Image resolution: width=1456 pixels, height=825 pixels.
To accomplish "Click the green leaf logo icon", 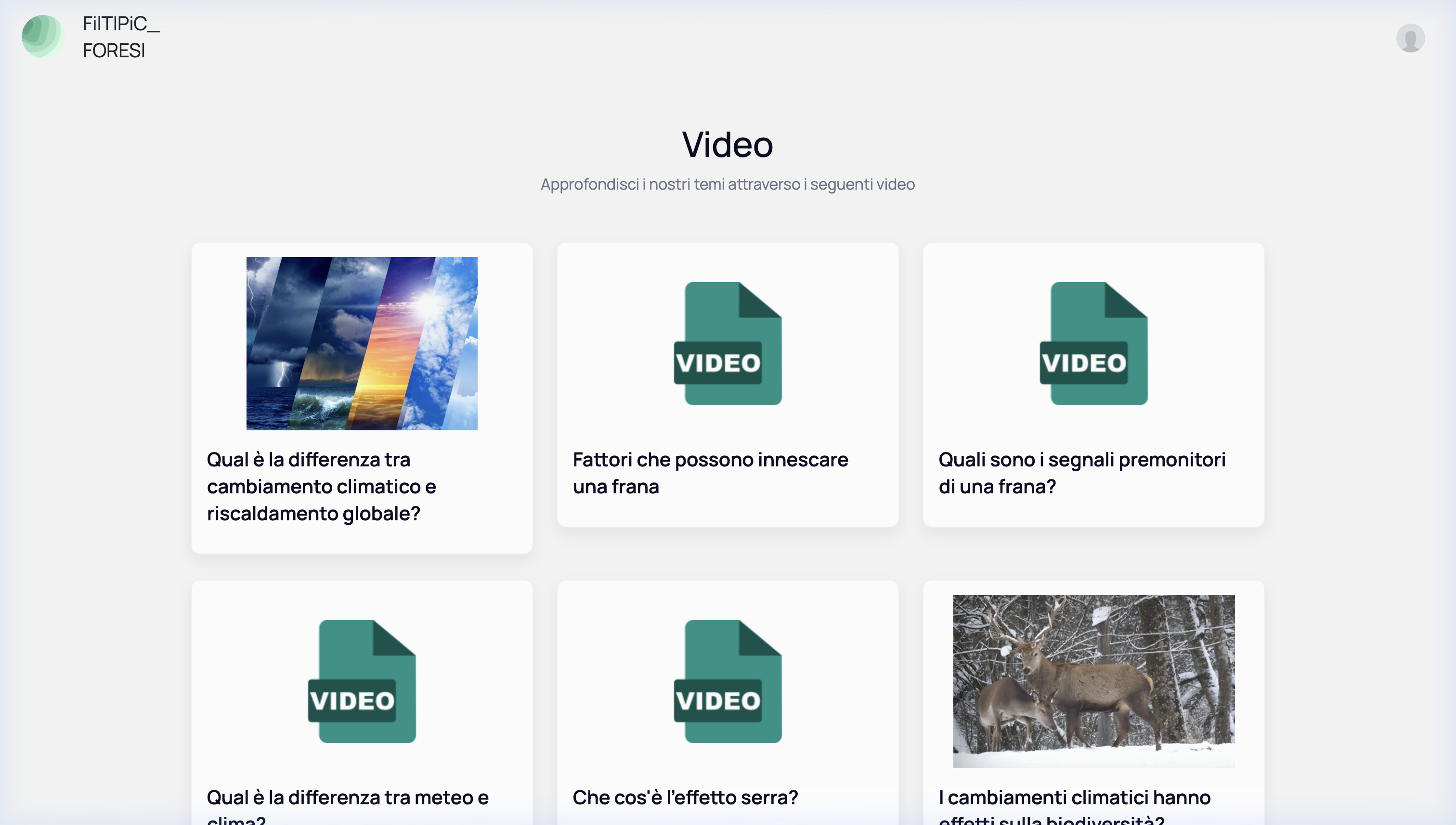I will coord(43,37).
